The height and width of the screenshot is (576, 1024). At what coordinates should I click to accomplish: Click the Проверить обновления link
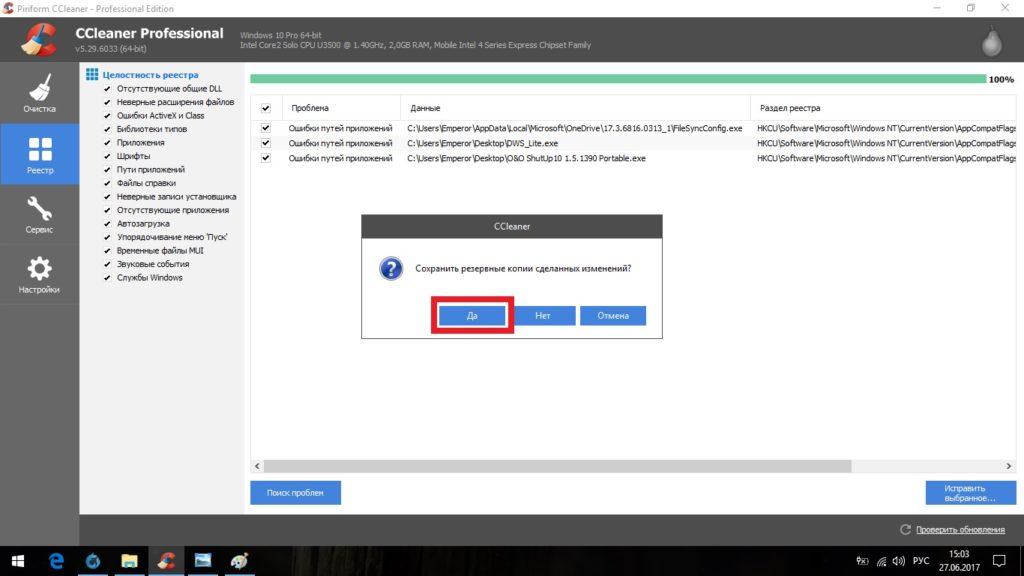coord(960,530)
